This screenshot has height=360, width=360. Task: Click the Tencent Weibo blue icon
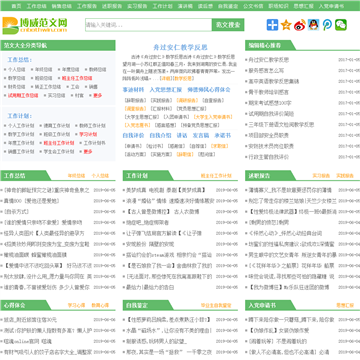coord(327,25)
